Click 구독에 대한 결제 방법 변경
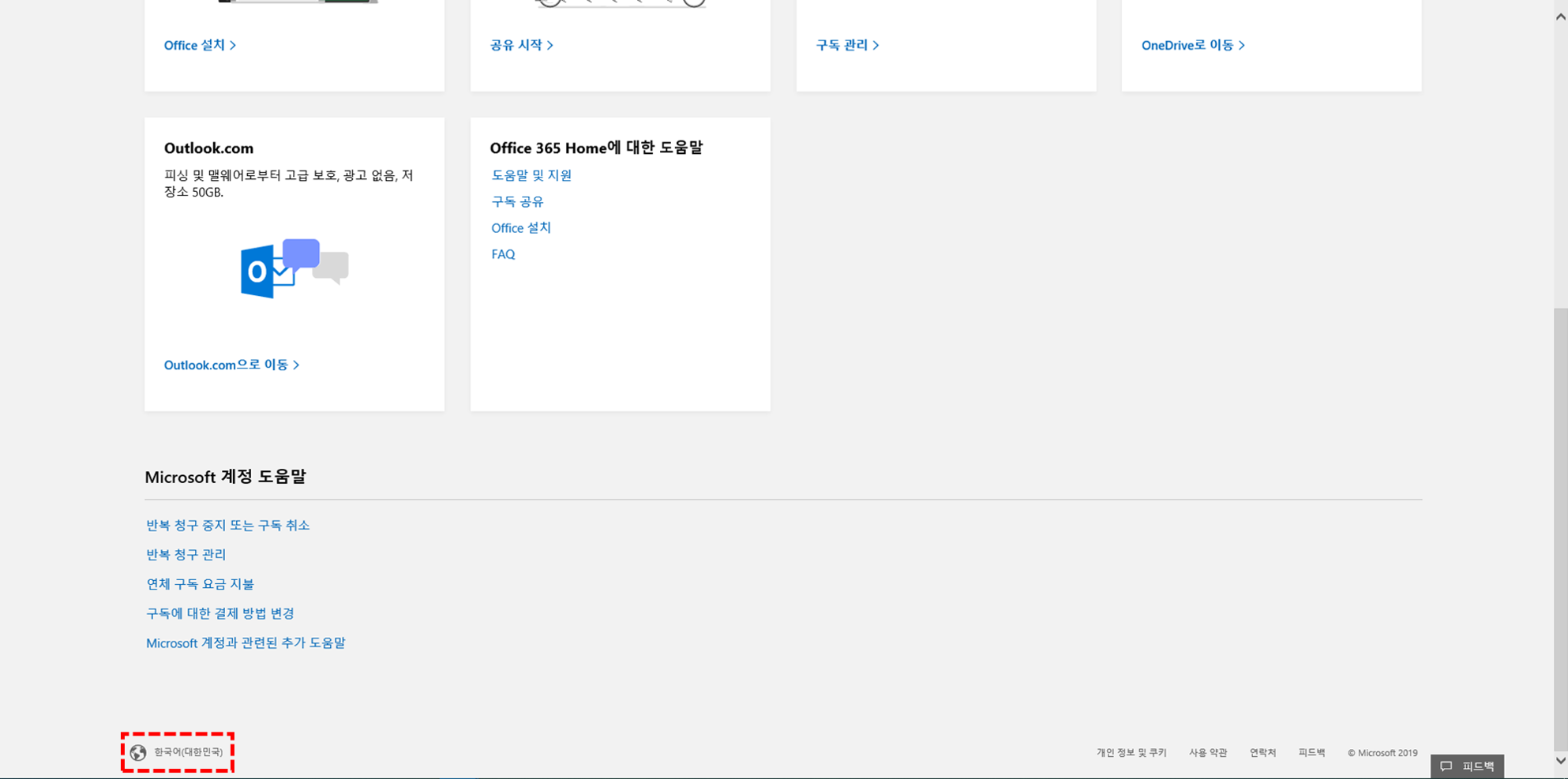The width and height of the screenshot is (1568, 779). 219,613
